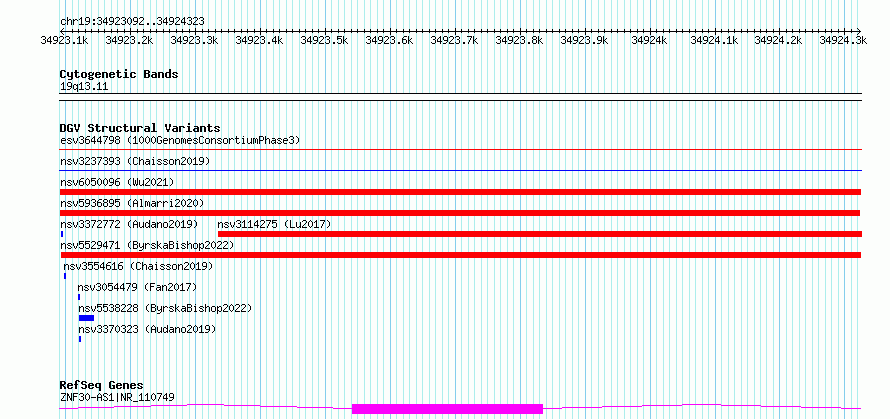The height and width of the screenshot is (419, 890).
Task: Click the 34923.5k ruler tick label
Action: click(324, 40)
